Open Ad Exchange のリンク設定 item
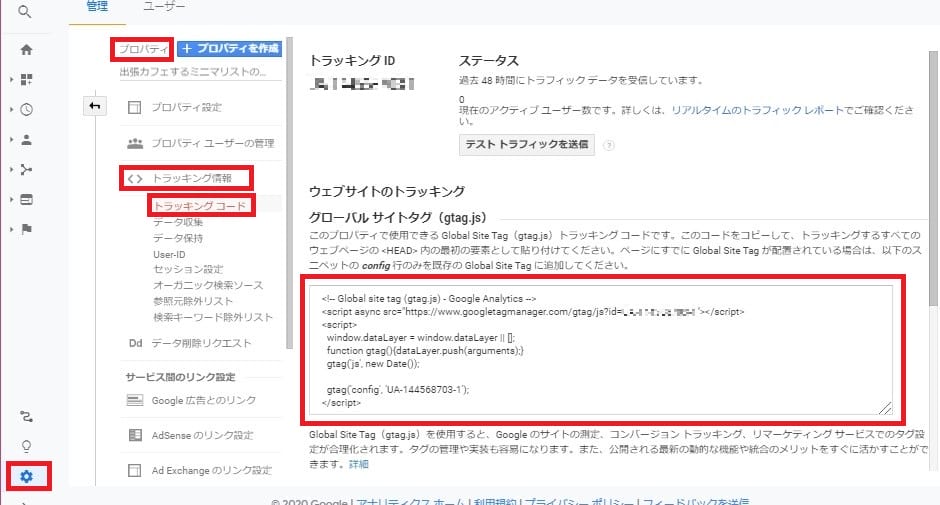Screen dimensions: 940x505 point(212,470)
